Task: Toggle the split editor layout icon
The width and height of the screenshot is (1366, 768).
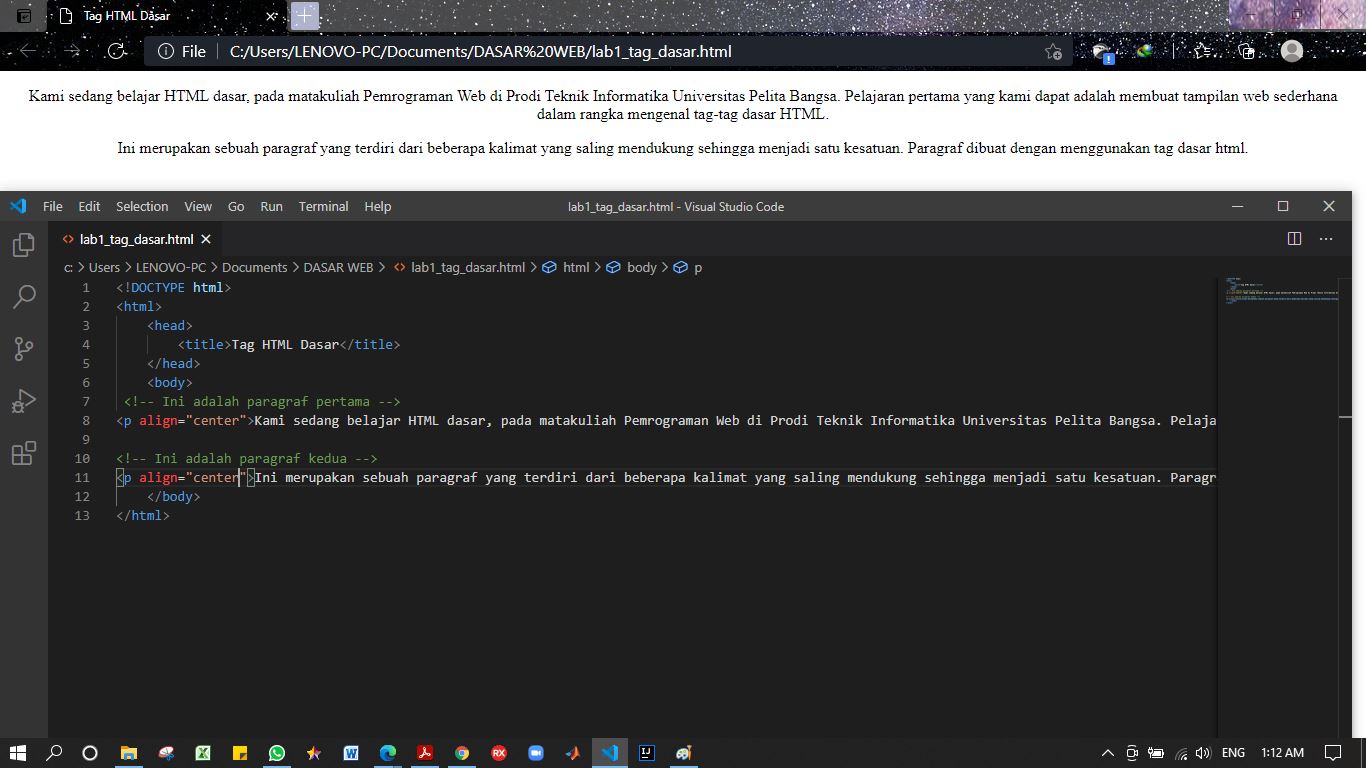Action: pos(1295,239)
